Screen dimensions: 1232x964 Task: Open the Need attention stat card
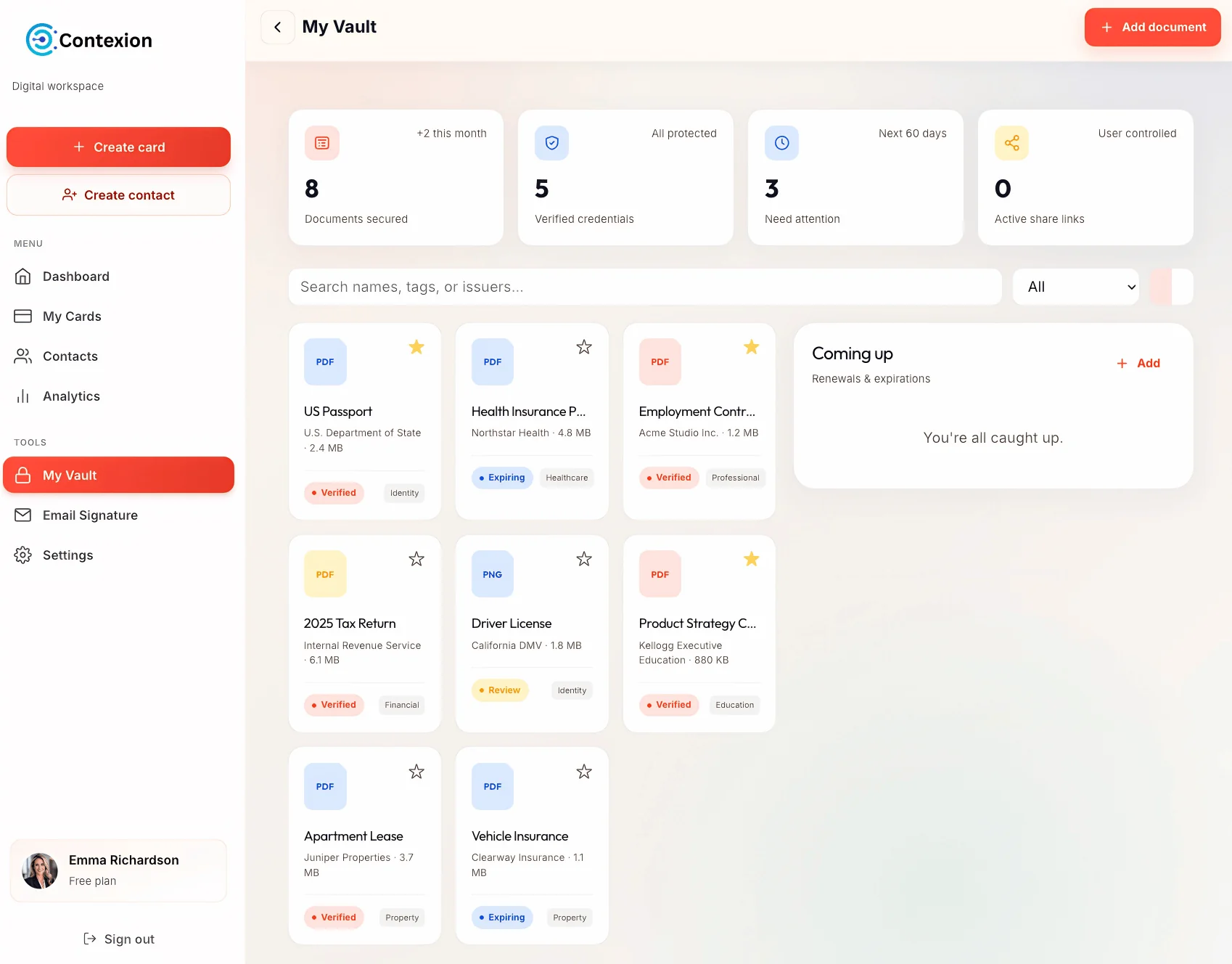pyautogui.click(x=855, y=177)
